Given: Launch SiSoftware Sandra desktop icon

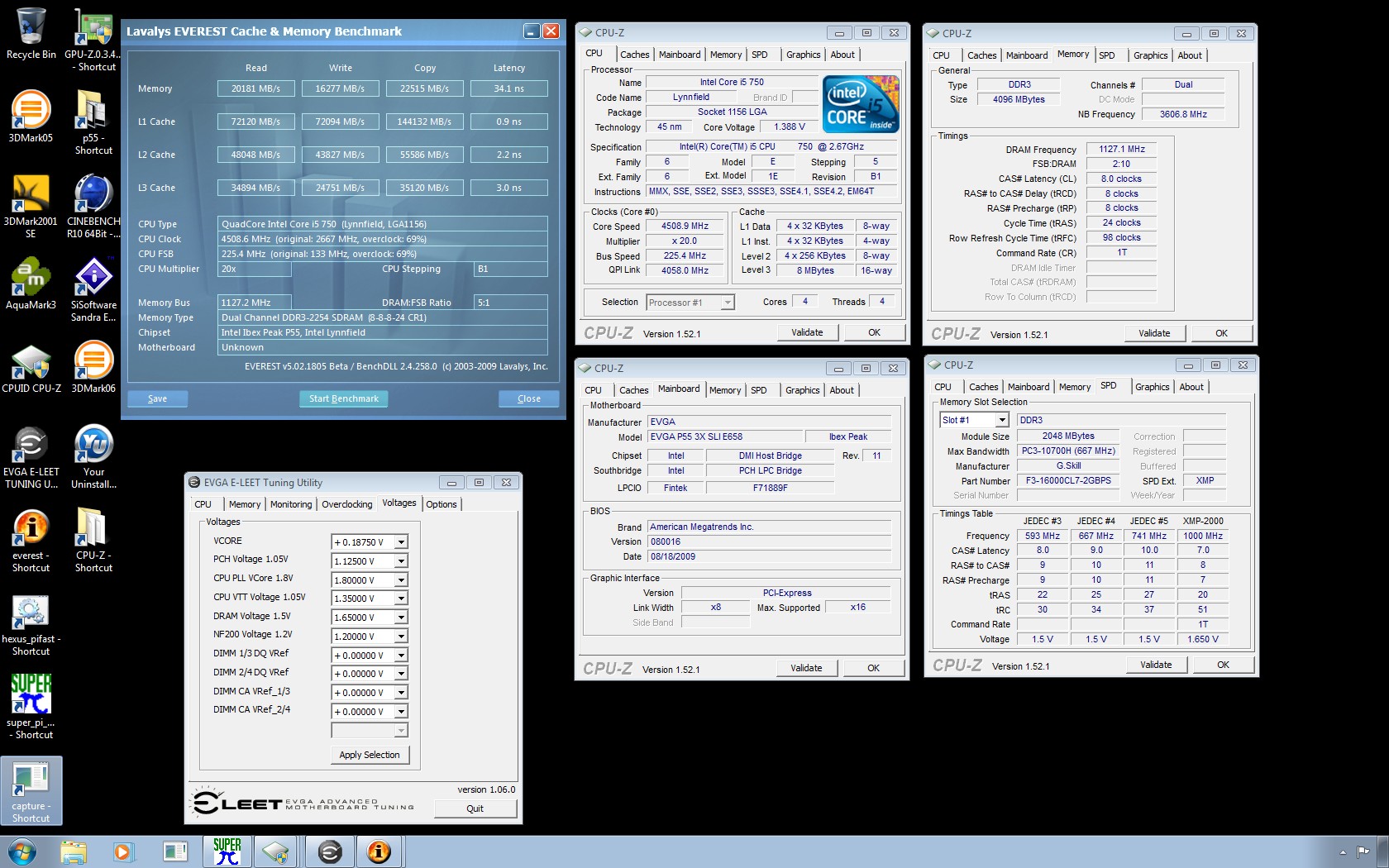Looking at the screenshot, I should point(93,289).
